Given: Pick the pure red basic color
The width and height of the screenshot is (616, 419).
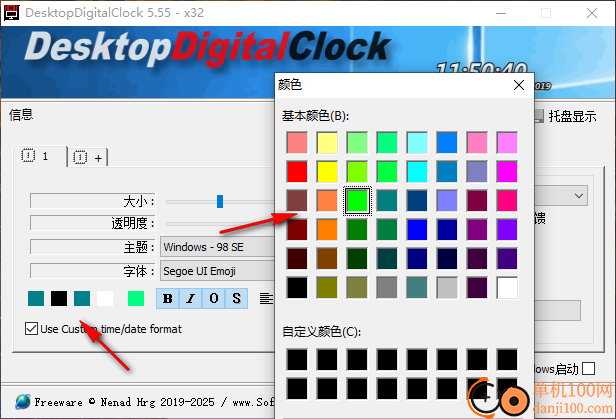Looking at the screenshot, I should click(297, 172).
